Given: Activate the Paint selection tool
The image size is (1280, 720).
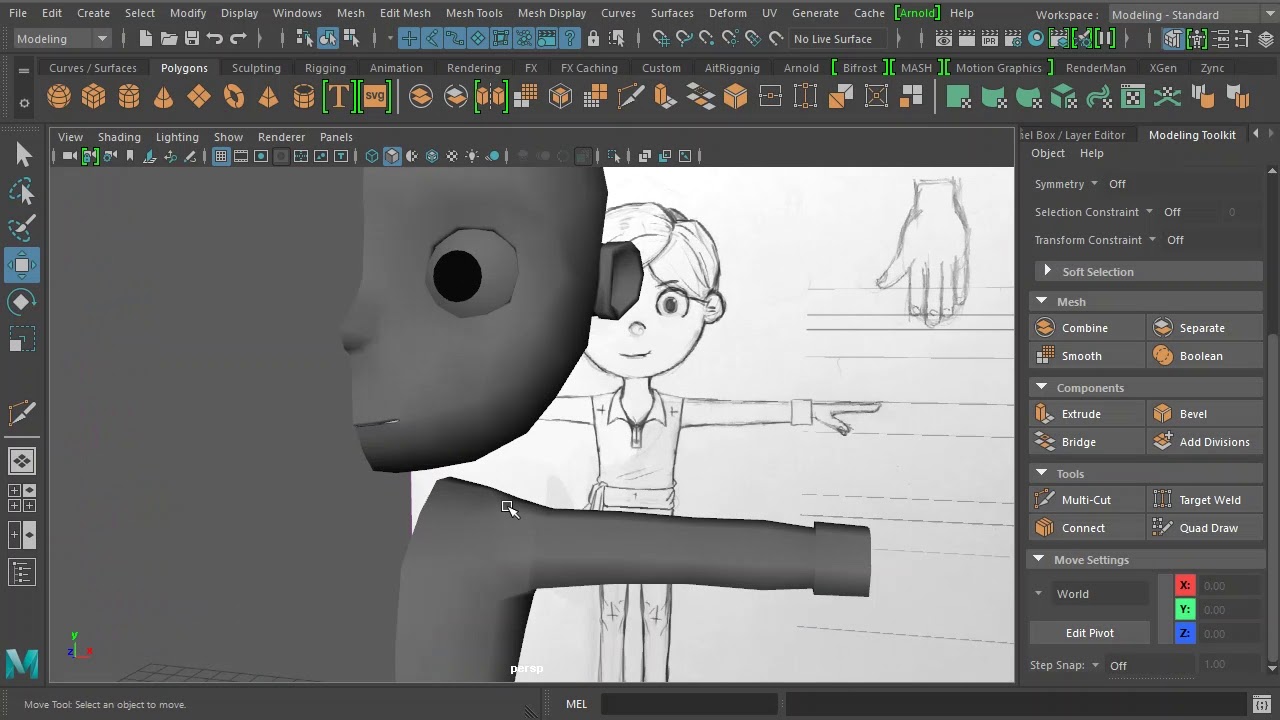Looking at the screenshot, I should click(x=22, y=228).
